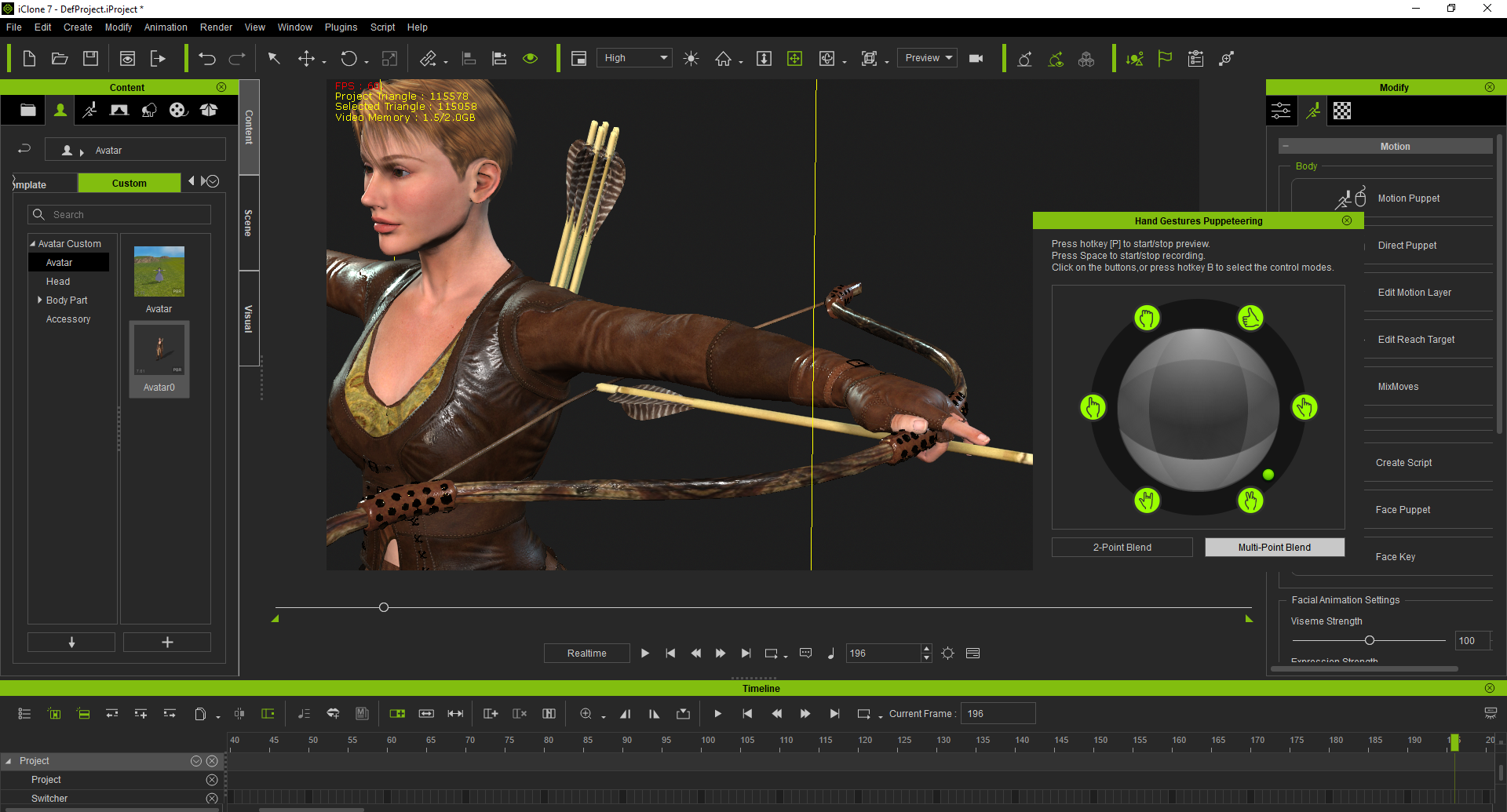
Task: Click the checkerboard tab in Modify panel
Action: tap(1341, 111)
